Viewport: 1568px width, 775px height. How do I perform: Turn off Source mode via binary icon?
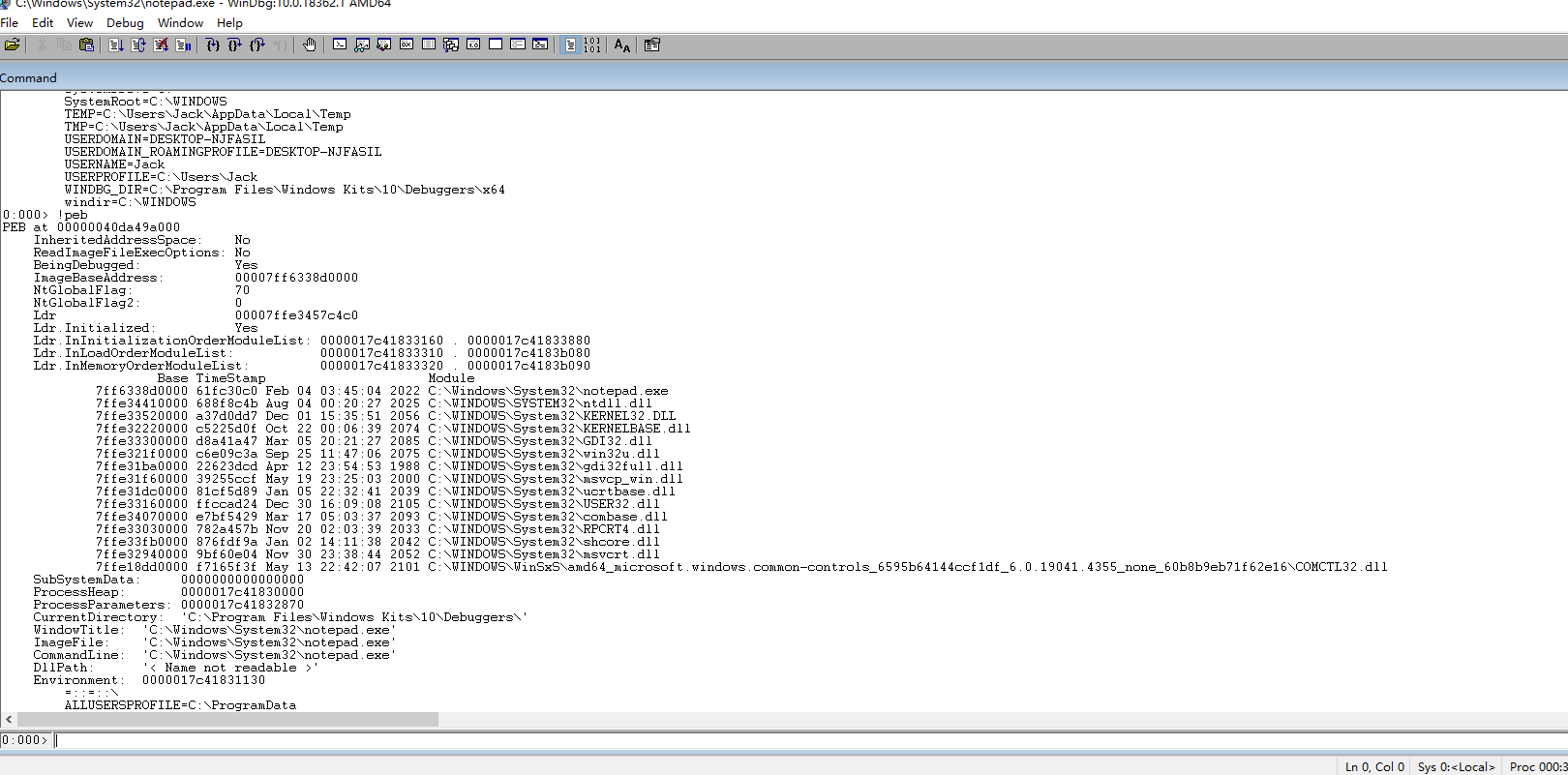(592, 45)
